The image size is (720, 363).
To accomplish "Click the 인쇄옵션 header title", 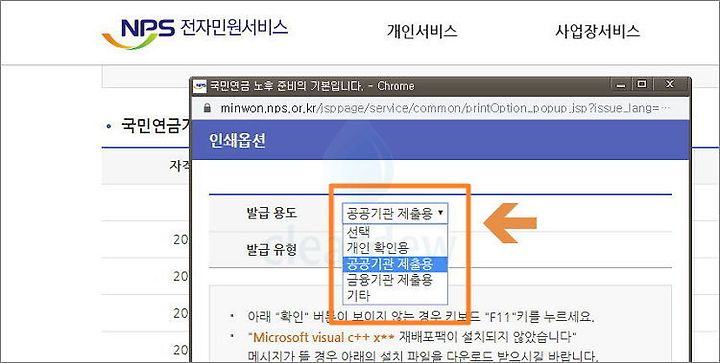I will (x=237, y=140).
